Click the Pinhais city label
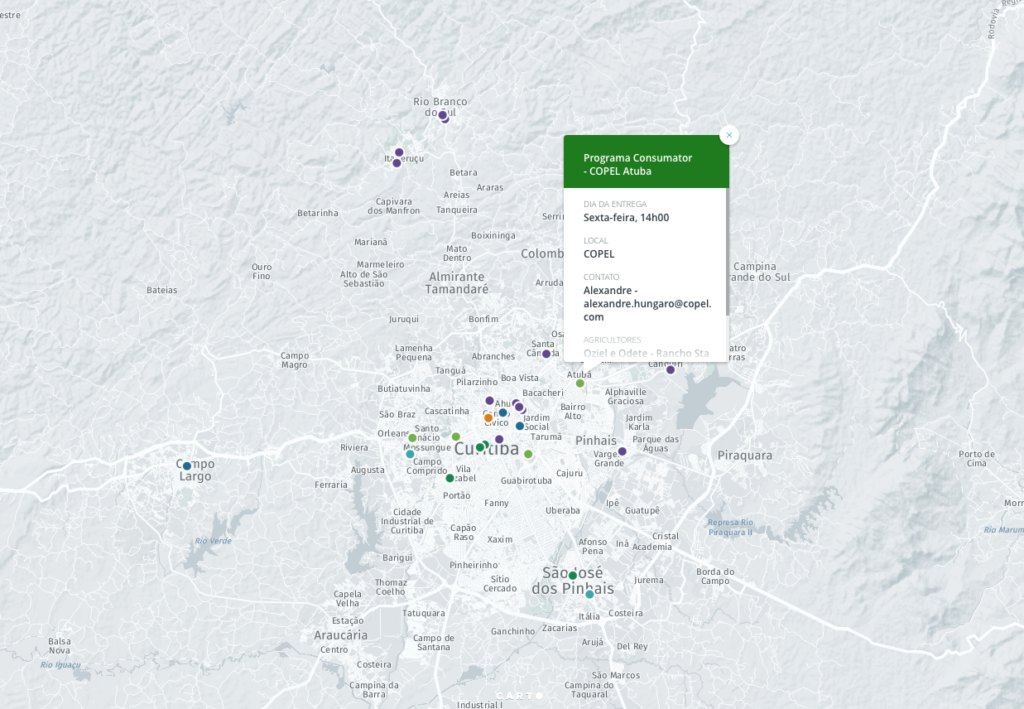1024x709 pixels. coord(596,440)
